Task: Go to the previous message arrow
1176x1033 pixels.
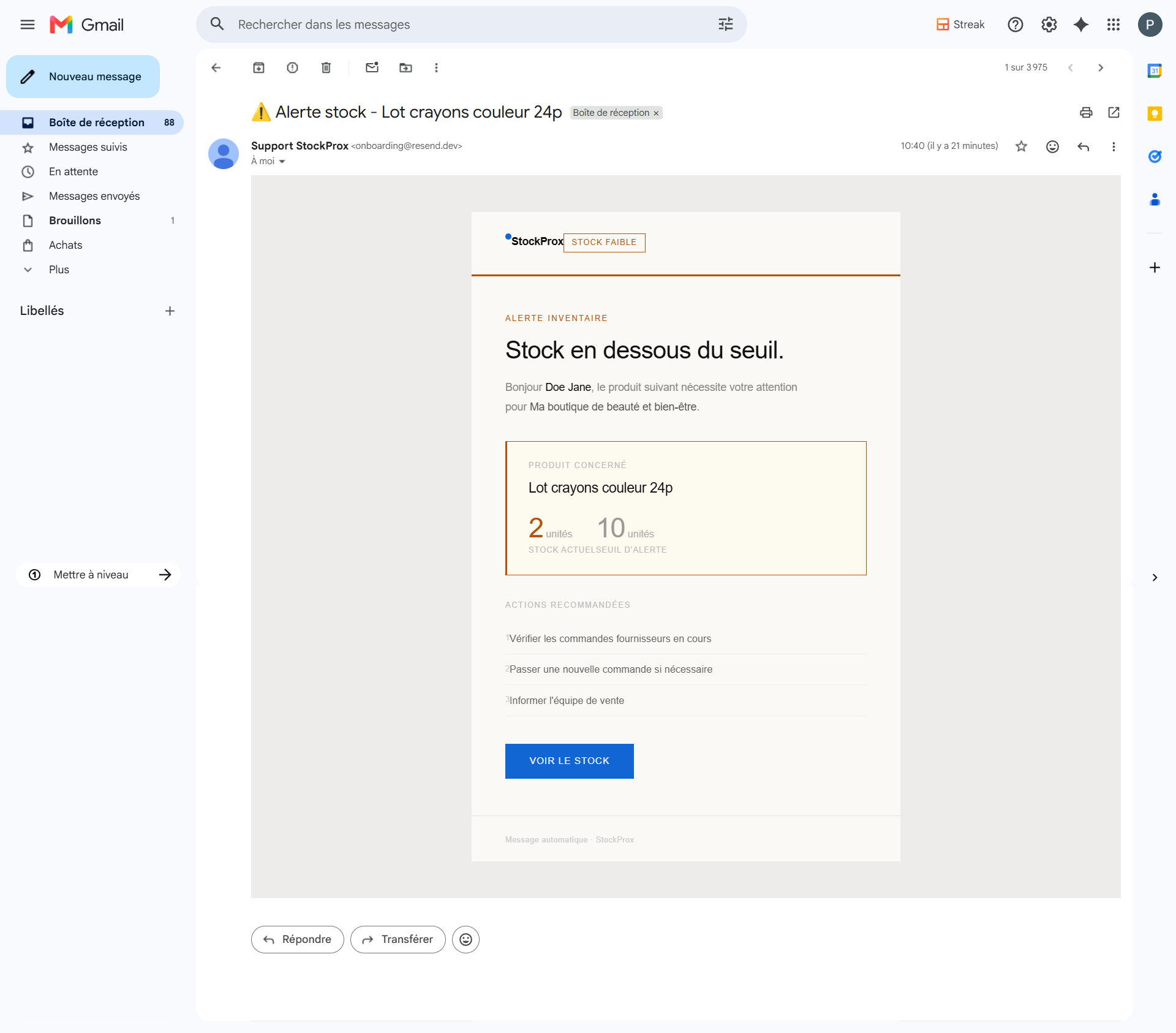Action: click(1070, 67)
